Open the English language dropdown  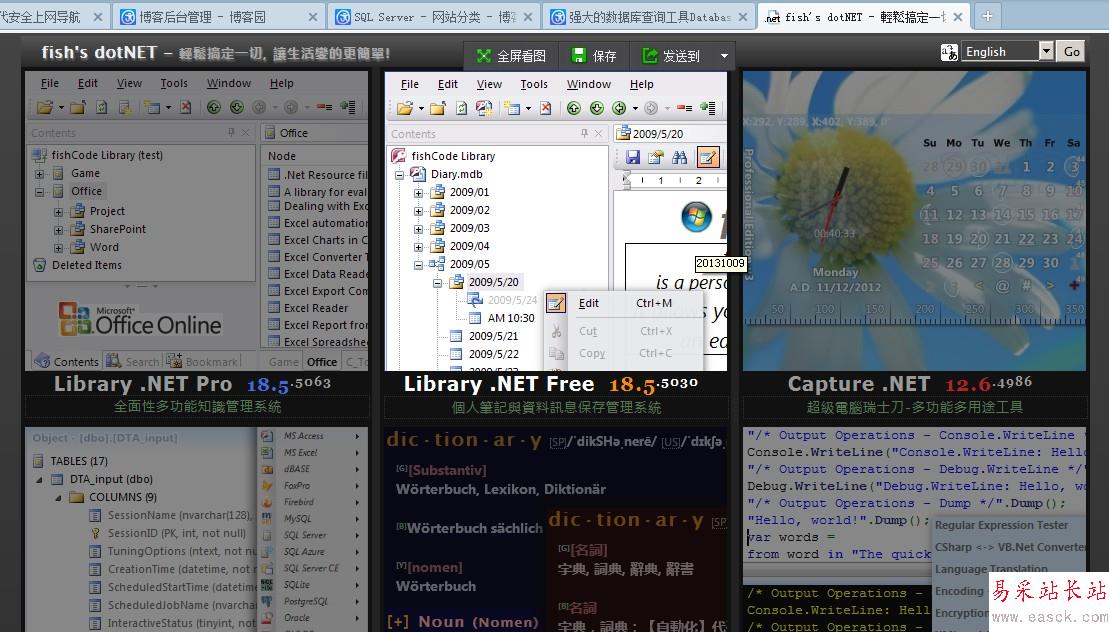tap(1046, 51)
